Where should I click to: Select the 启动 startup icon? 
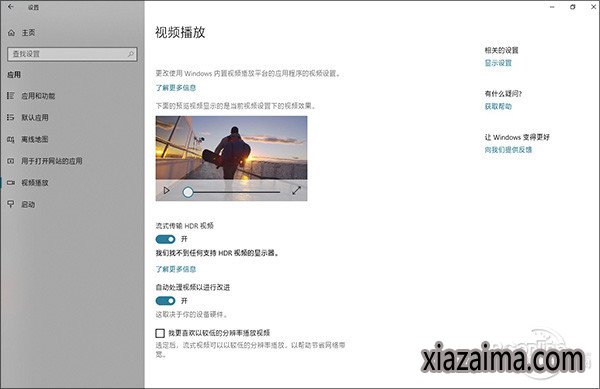point(11,204)
